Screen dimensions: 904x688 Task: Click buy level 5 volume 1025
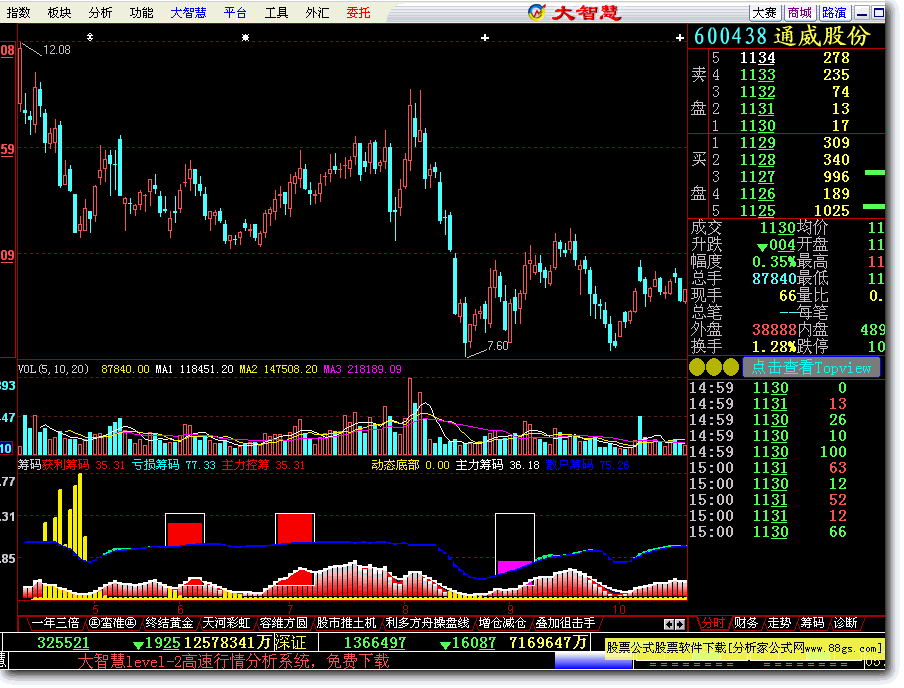(831, 210)
